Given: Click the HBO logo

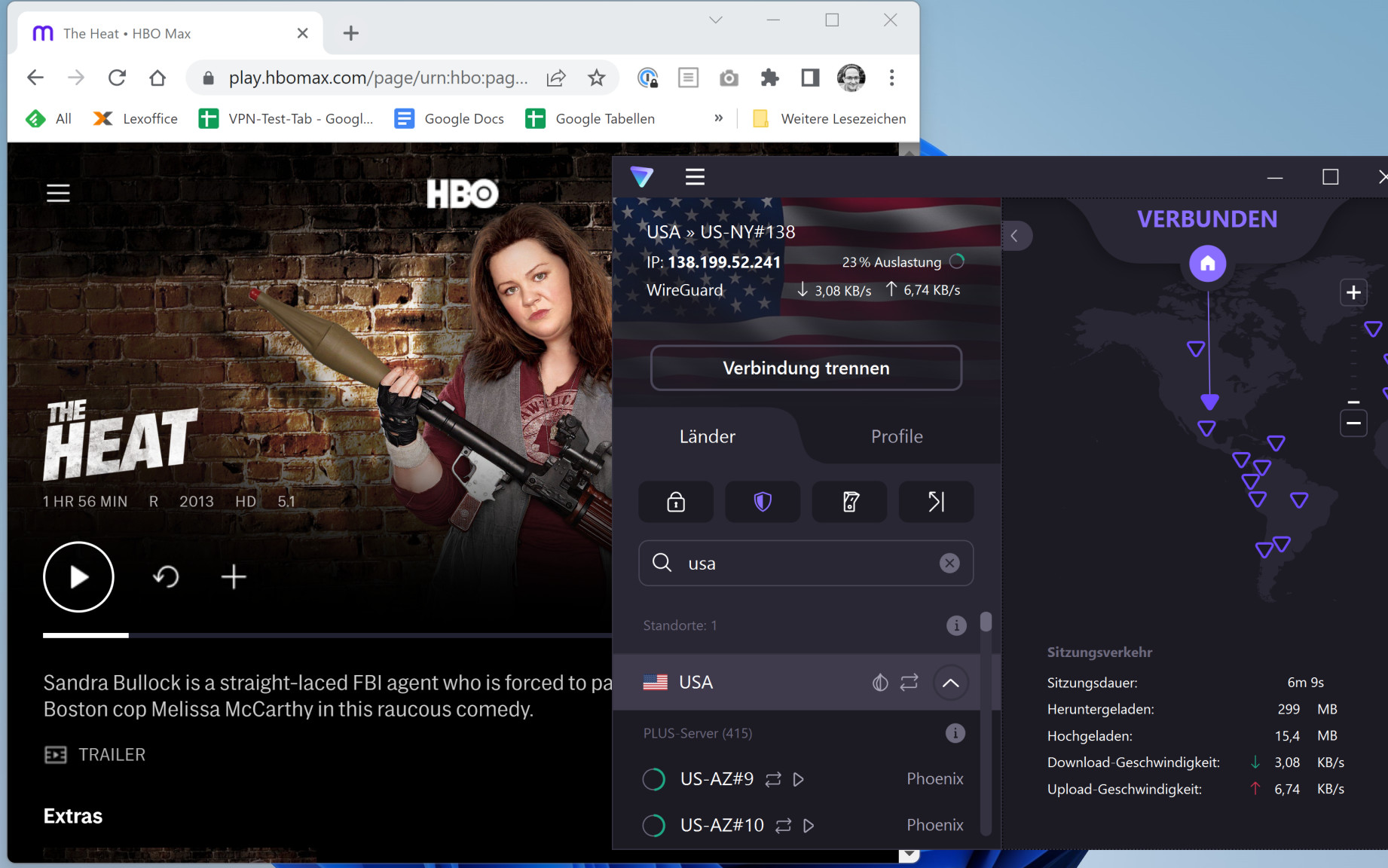Looking at the screenshot, I should tap(463, 194).
